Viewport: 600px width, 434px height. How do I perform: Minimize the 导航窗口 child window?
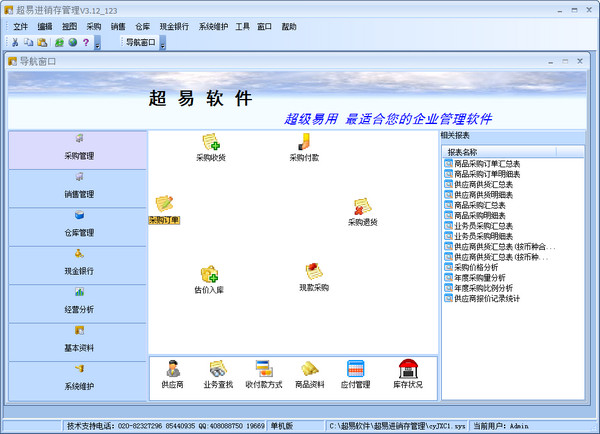click(551, 61)
